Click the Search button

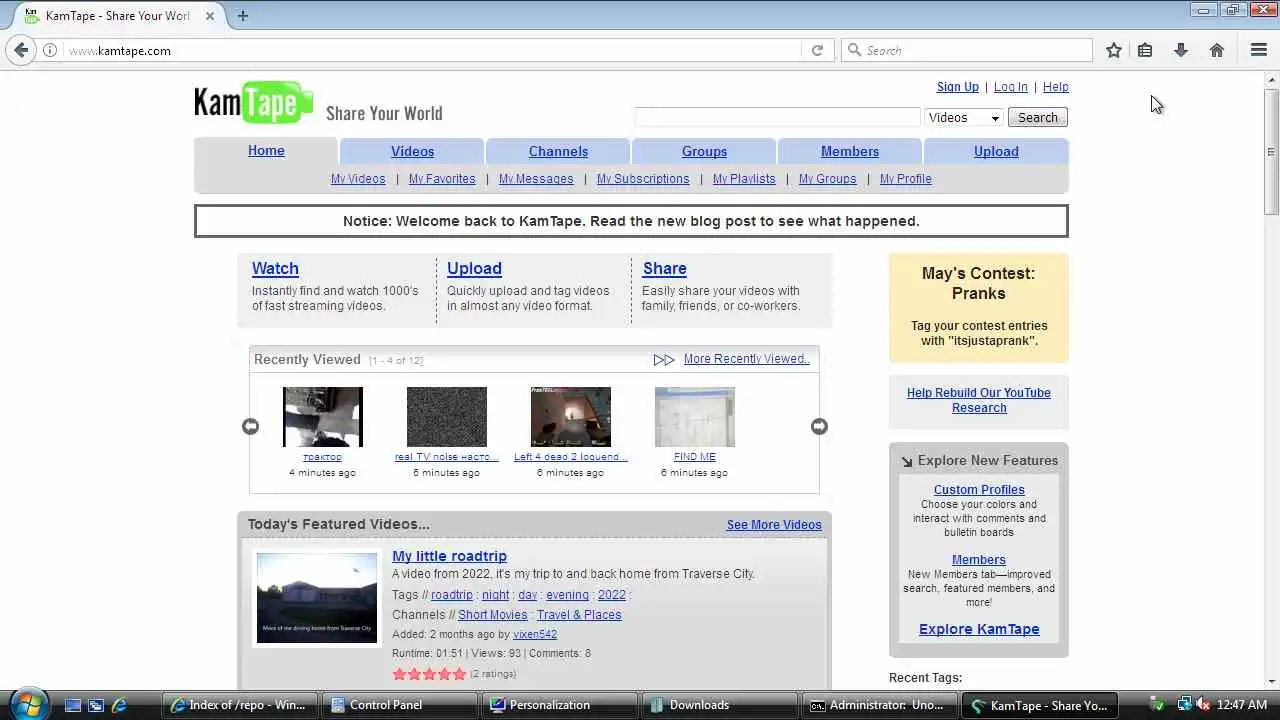point(1038,117)
